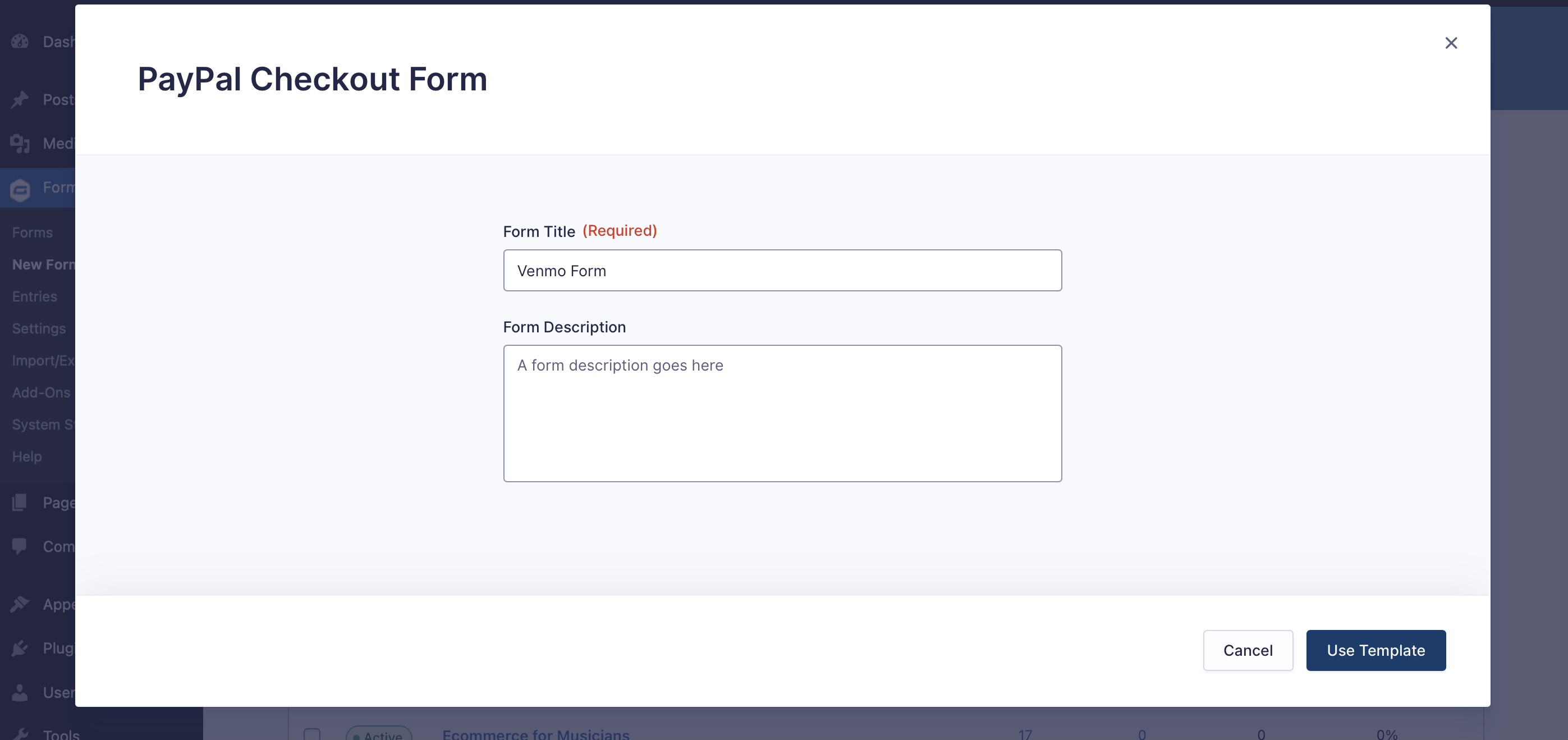
Task: Open the Settings submenu item
Action: point(39,328)
